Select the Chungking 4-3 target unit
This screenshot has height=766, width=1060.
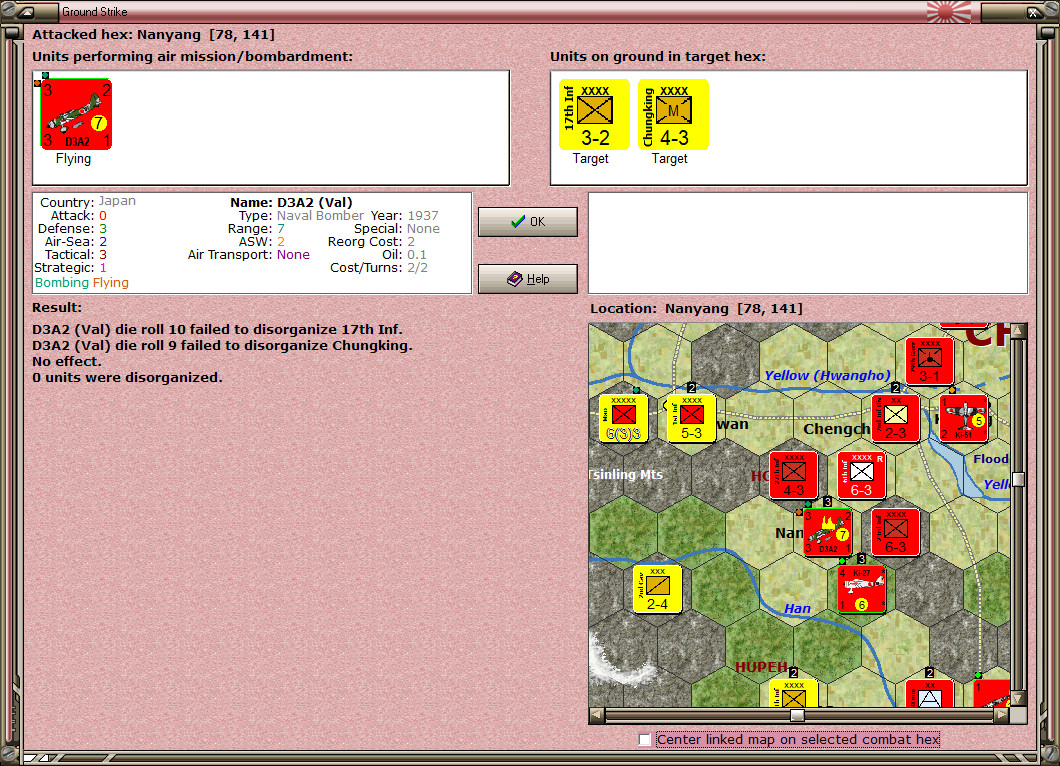click(673, 114)
